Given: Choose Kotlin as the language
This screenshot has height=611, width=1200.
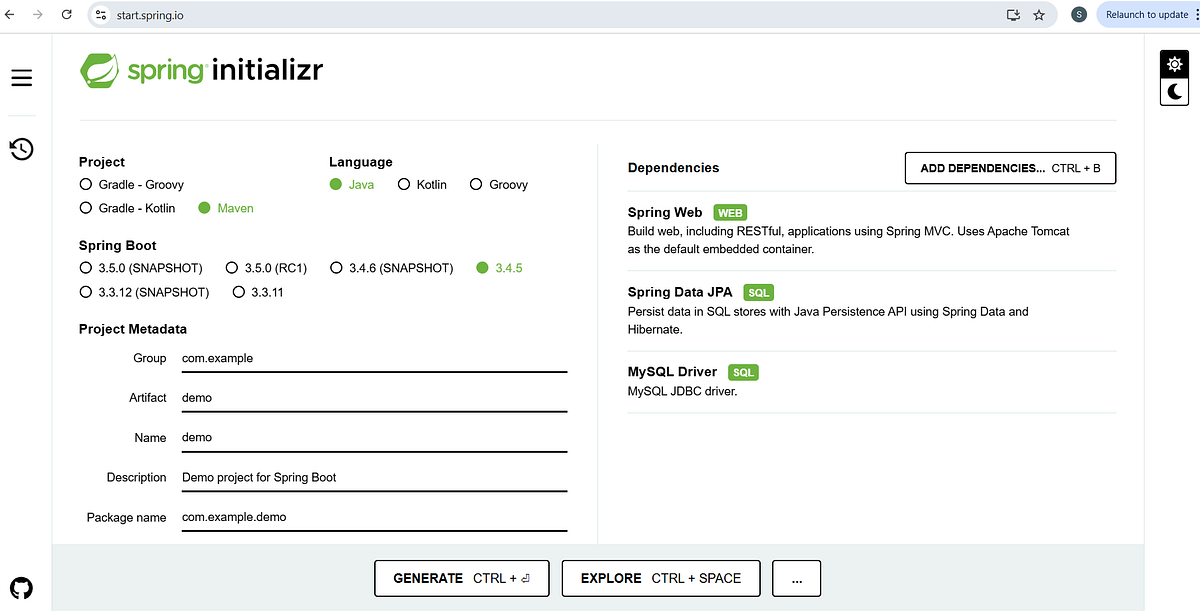Looking at the screenshot, I should point(422,185).
